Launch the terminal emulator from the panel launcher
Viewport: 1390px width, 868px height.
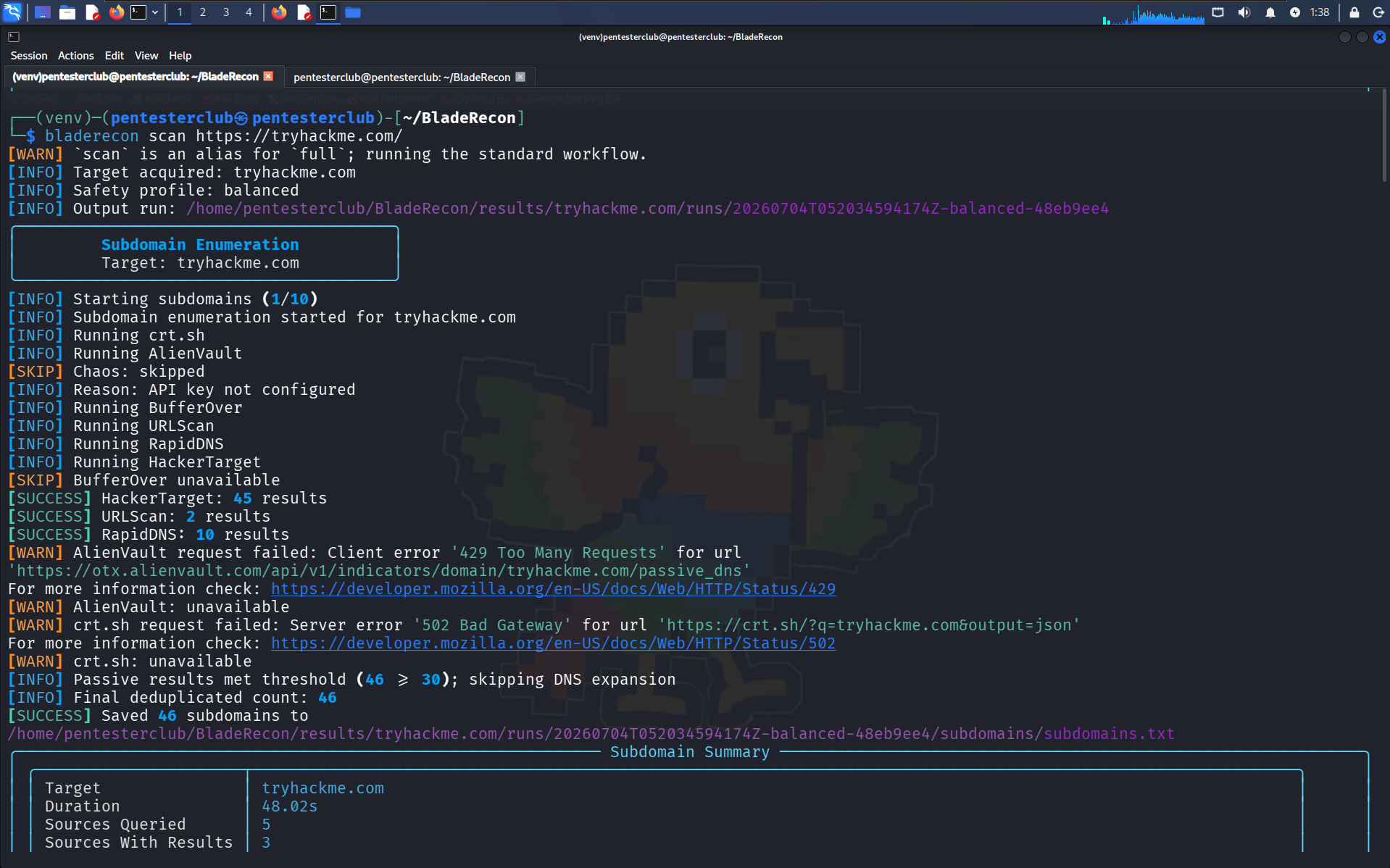pos(138,12)
